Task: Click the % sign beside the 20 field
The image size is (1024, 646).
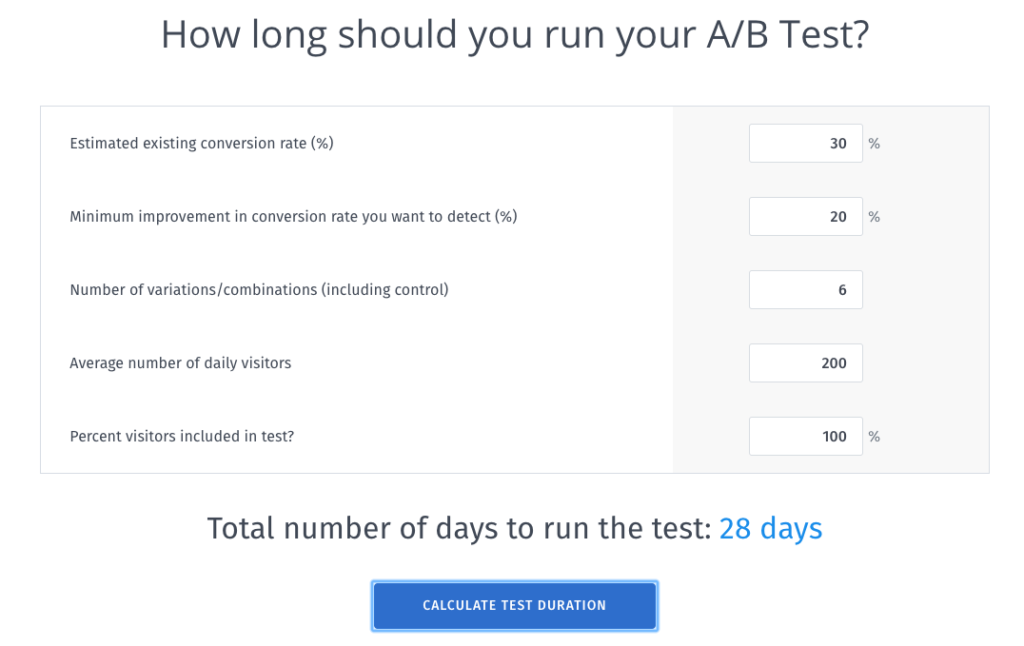Action: point(874,217)
